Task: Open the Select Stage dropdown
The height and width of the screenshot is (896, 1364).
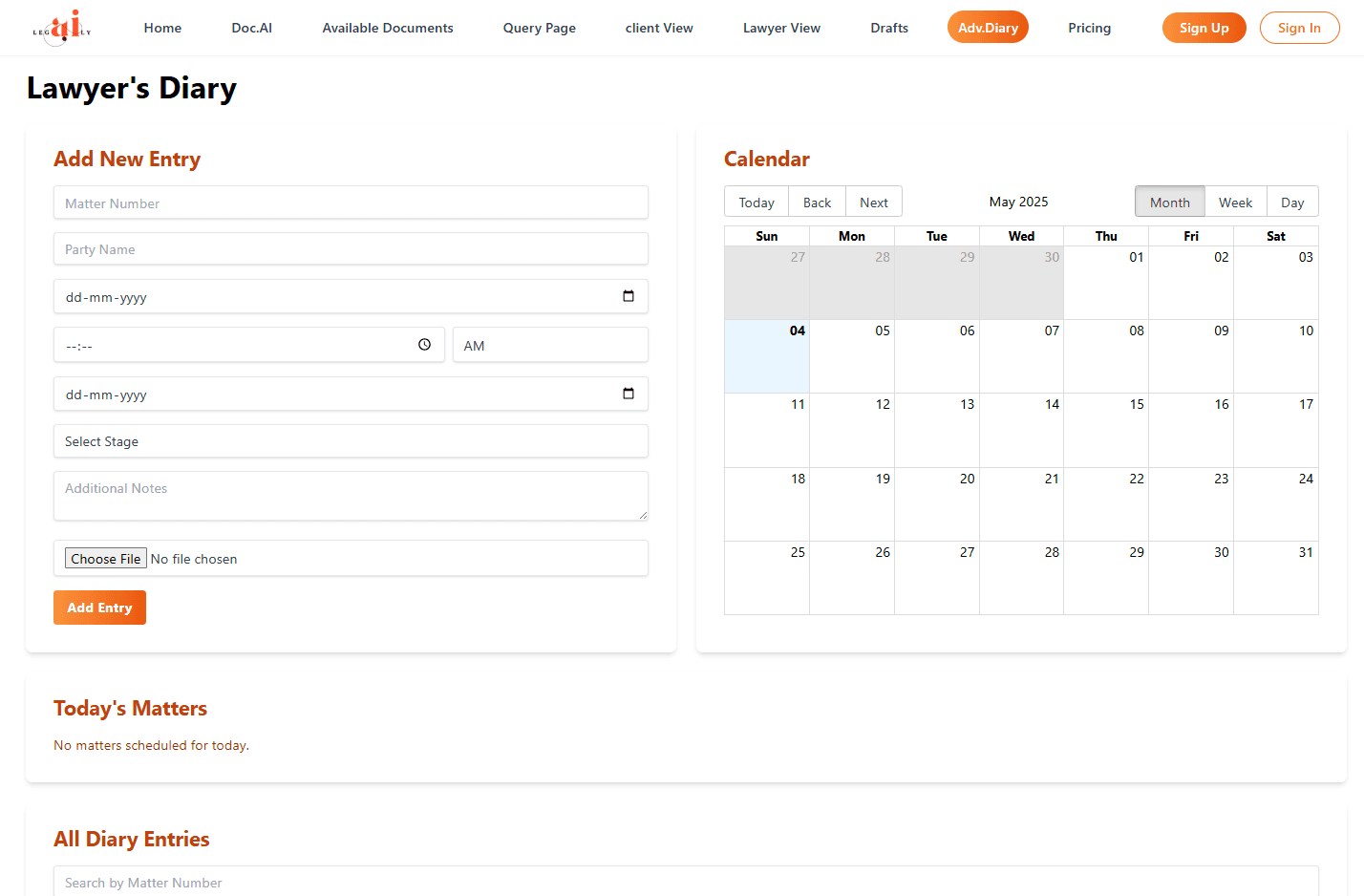Action: pyautogui.click(x=351, y=441)
